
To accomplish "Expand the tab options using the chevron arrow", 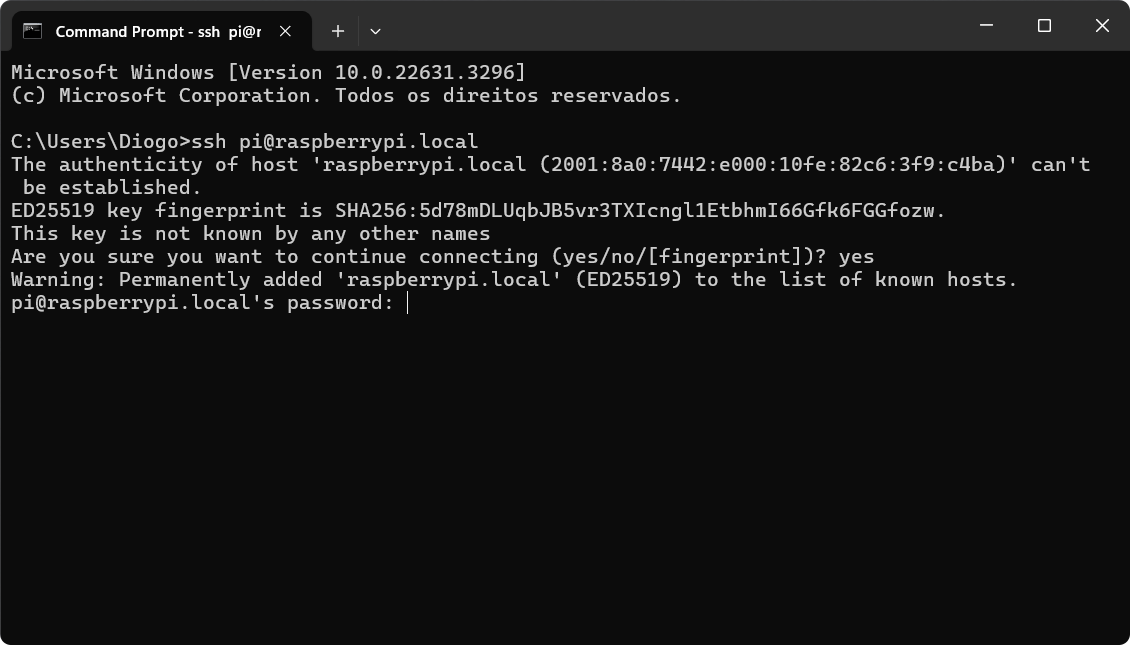I will click(x=375, y=31).
